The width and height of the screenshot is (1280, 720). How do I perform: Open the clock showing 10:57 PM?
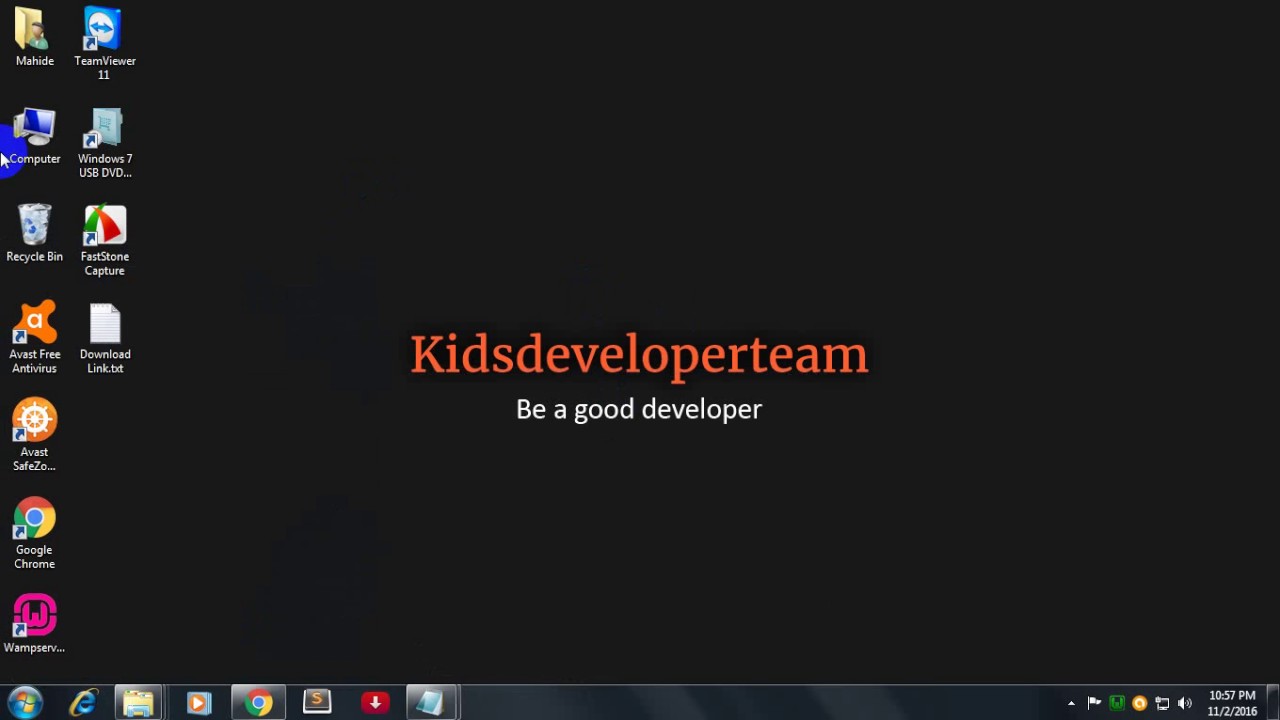tap(1232, 703)
